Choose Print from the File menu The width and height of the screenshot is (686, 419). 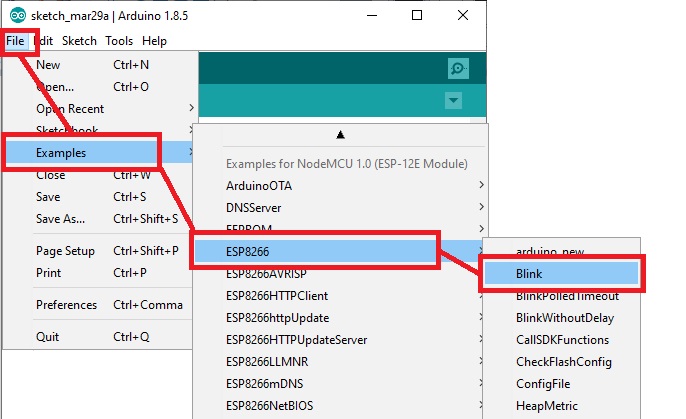[x=98, y=273]
